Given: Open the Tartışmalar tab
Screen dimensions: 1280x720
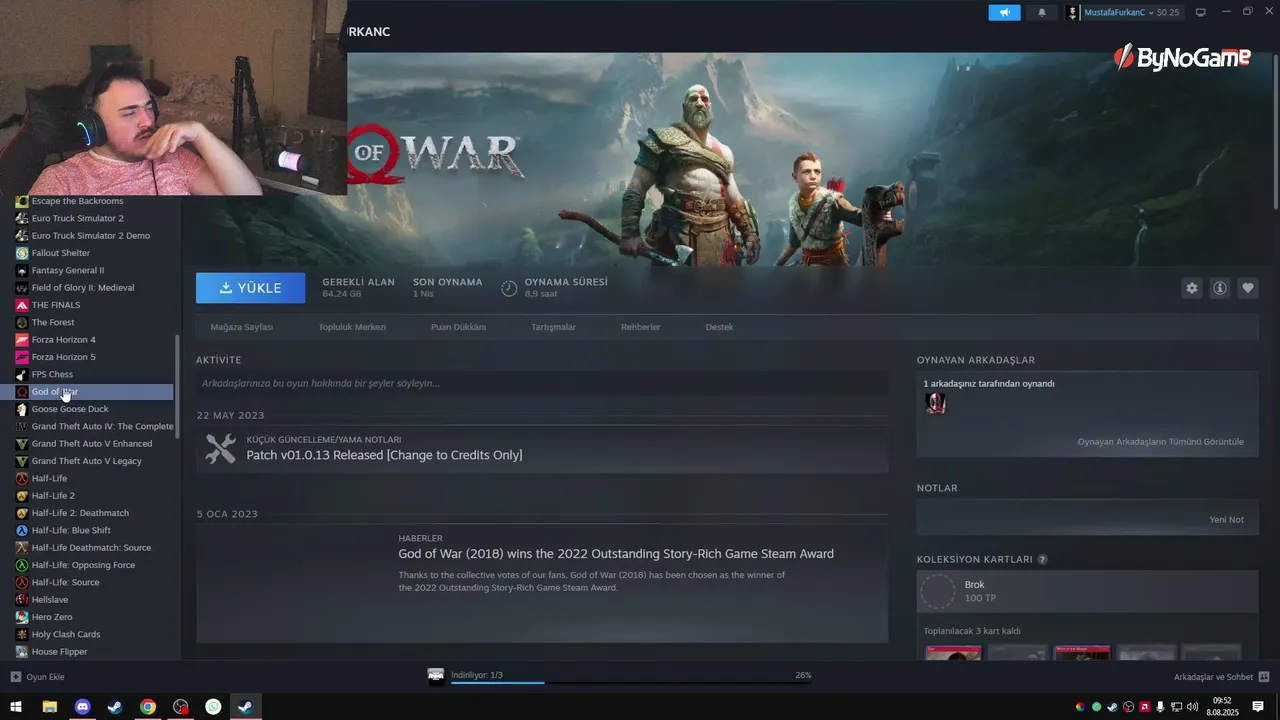Looking at the screenshot, I should click(553, 327).
